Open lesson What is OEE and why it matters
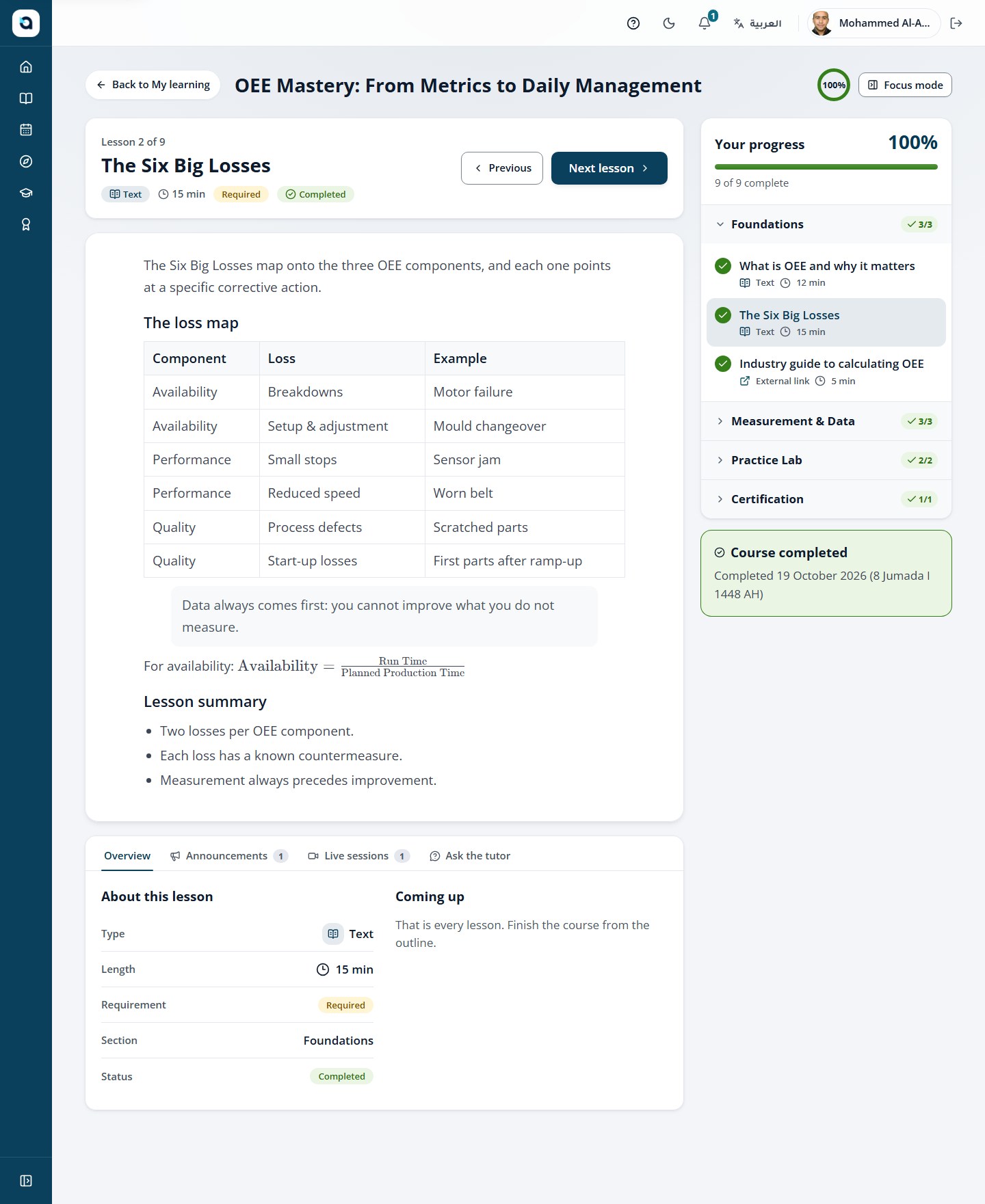985x1204 pixels. click(x=826, y=273)
